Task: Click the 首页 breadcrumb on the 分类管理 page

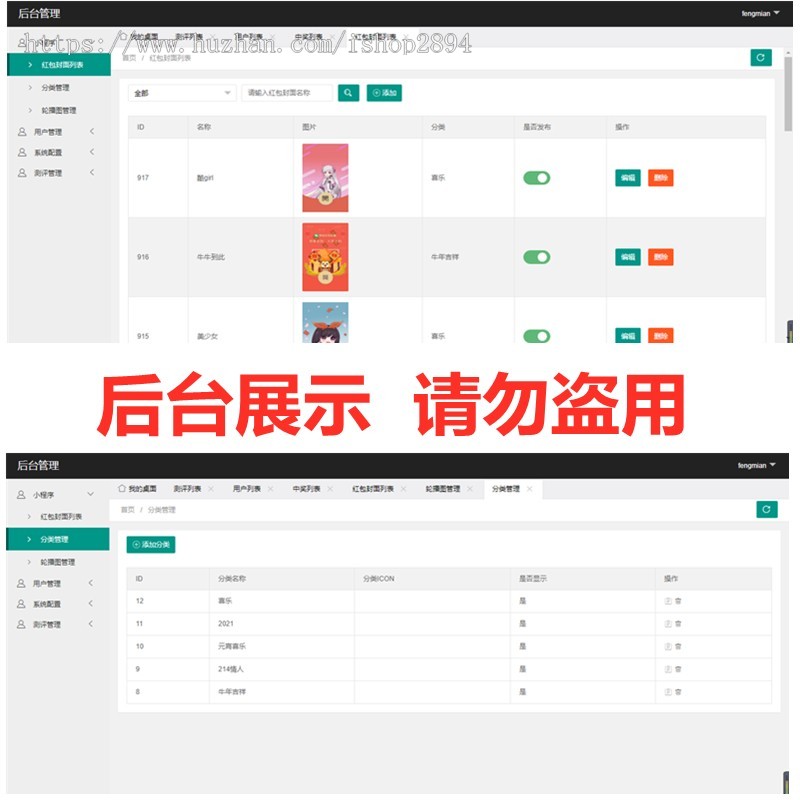Action: click(128, 510)
